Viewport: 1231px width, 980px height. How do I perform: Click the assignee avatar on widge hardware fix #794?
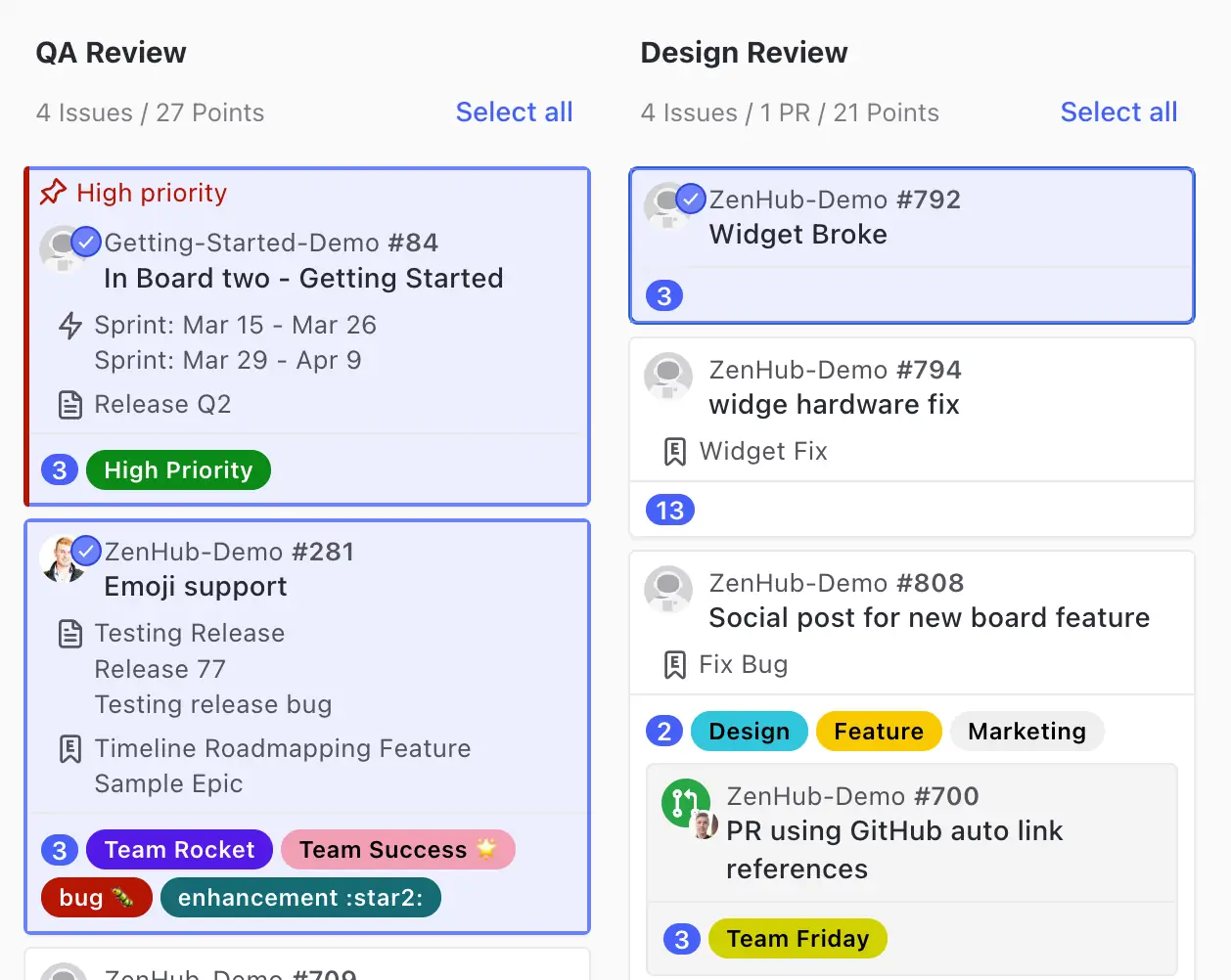[x=668, y=377]
